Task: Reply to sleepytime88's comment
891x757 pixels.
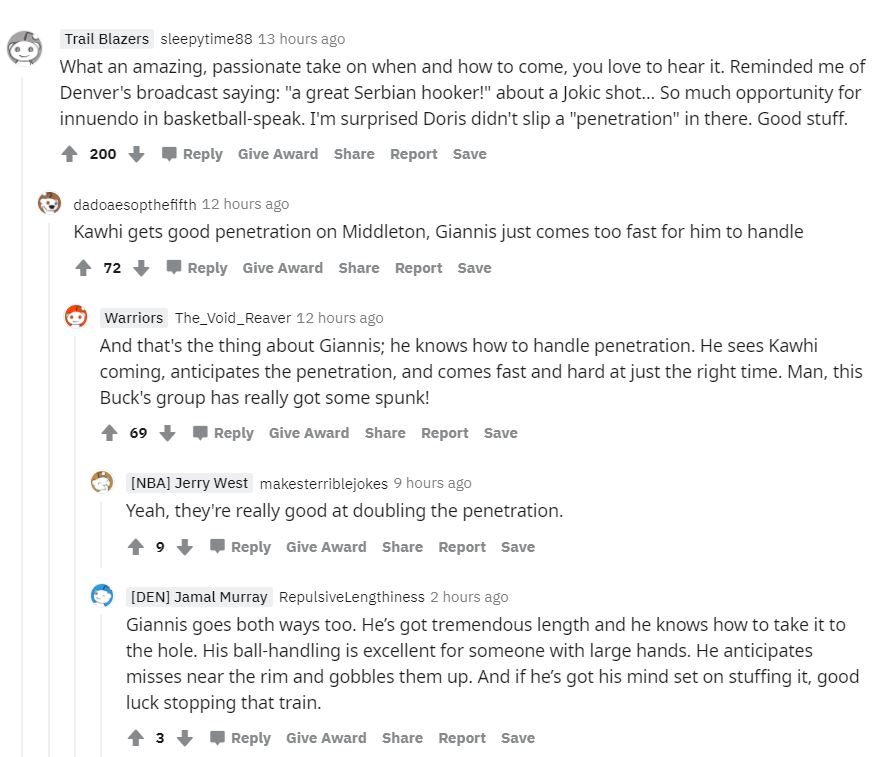Action: (x=192, y=154)
